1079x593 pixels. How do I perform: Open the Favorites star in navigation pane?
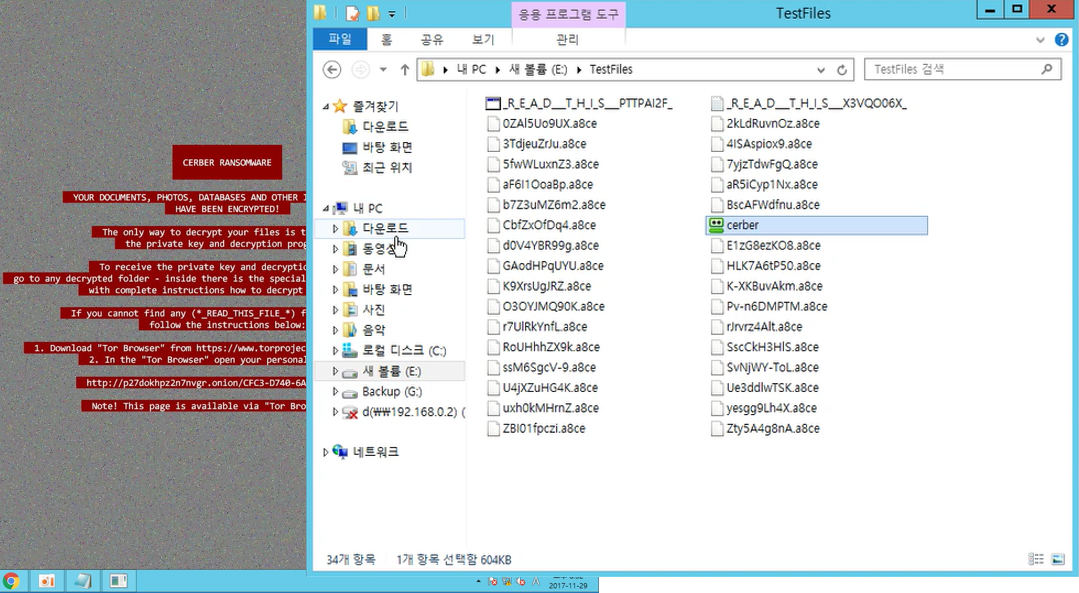pyautogui.click(x=340, y=106)
